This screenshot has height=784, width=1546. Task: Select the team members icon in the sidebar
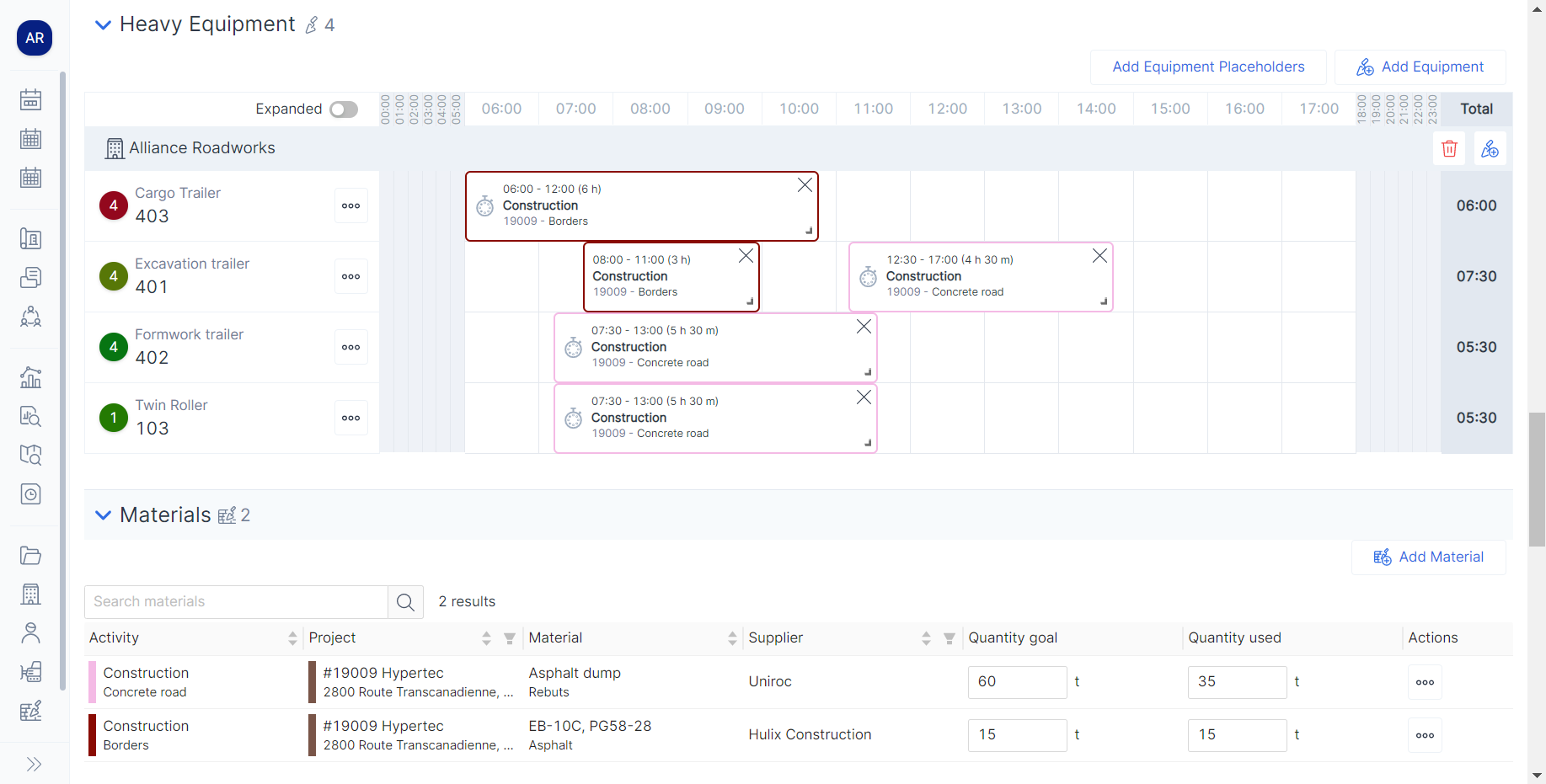tap(30, 317)
